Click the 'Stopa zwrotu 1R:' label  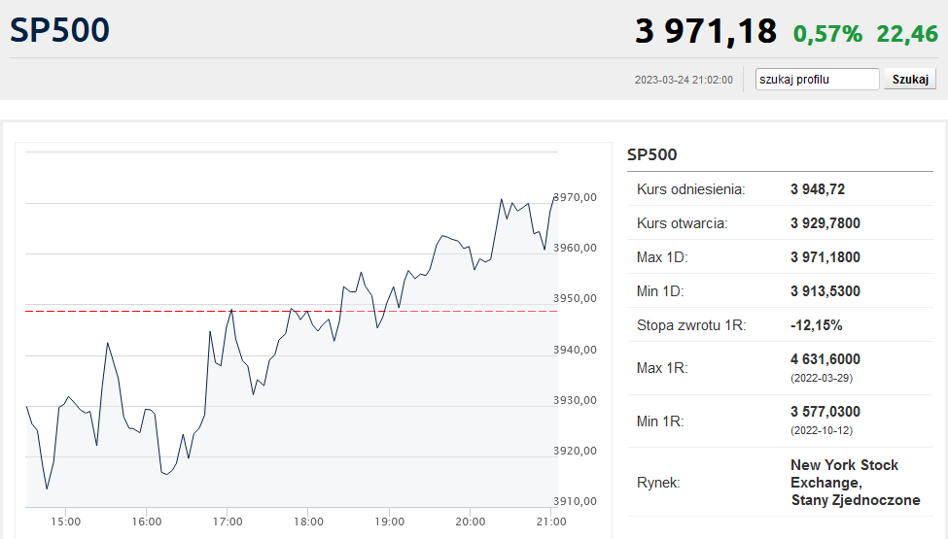(x=691, y=325)
